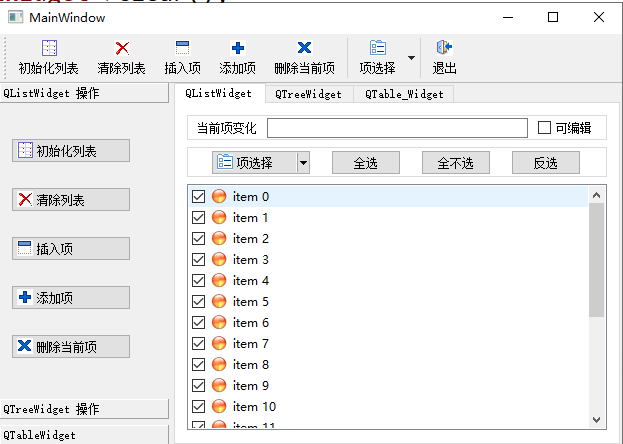
Task: Maximize the MainWindow window
Action: pos(553,17)
